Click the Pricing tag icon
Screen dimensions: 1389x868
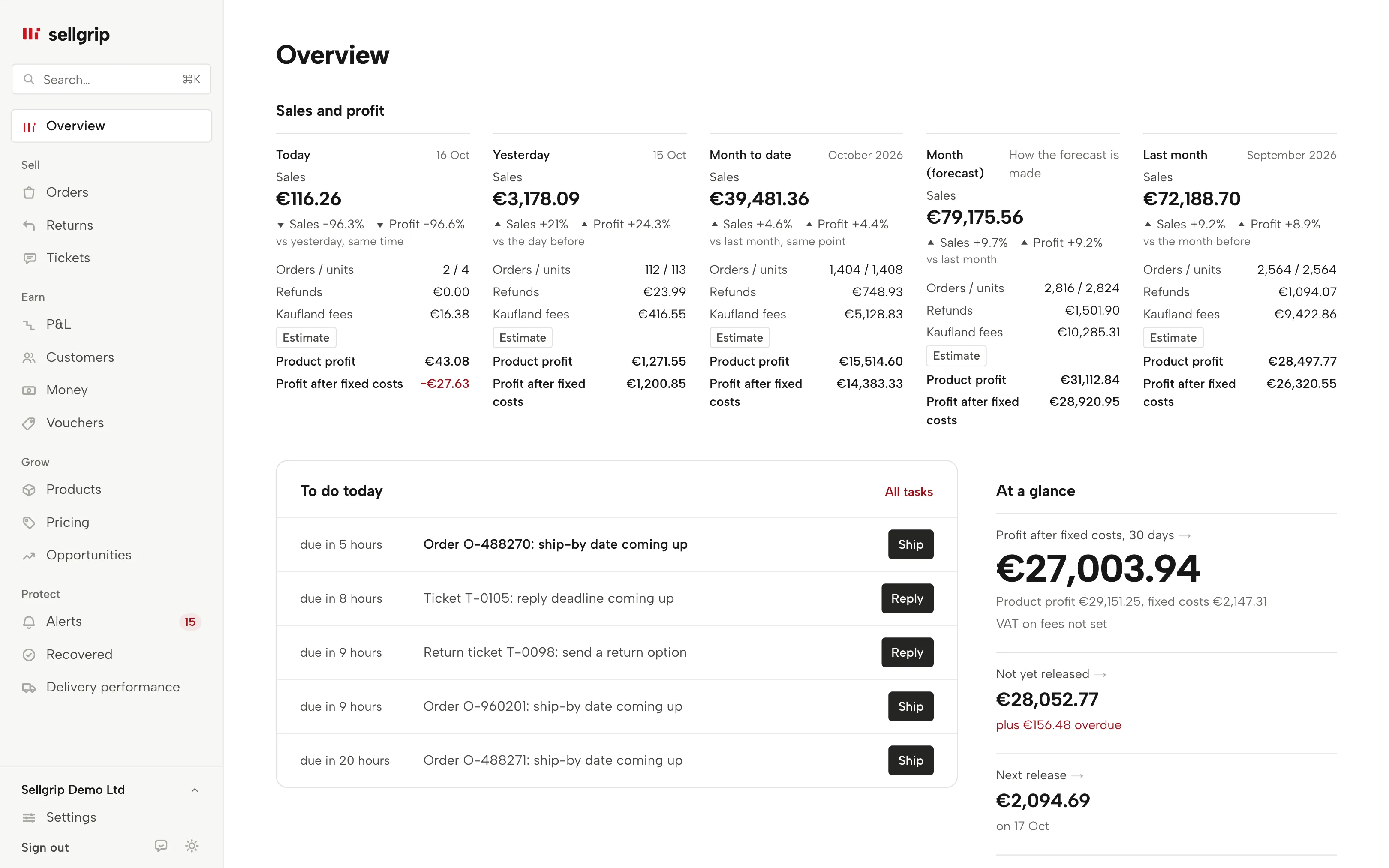29,523
